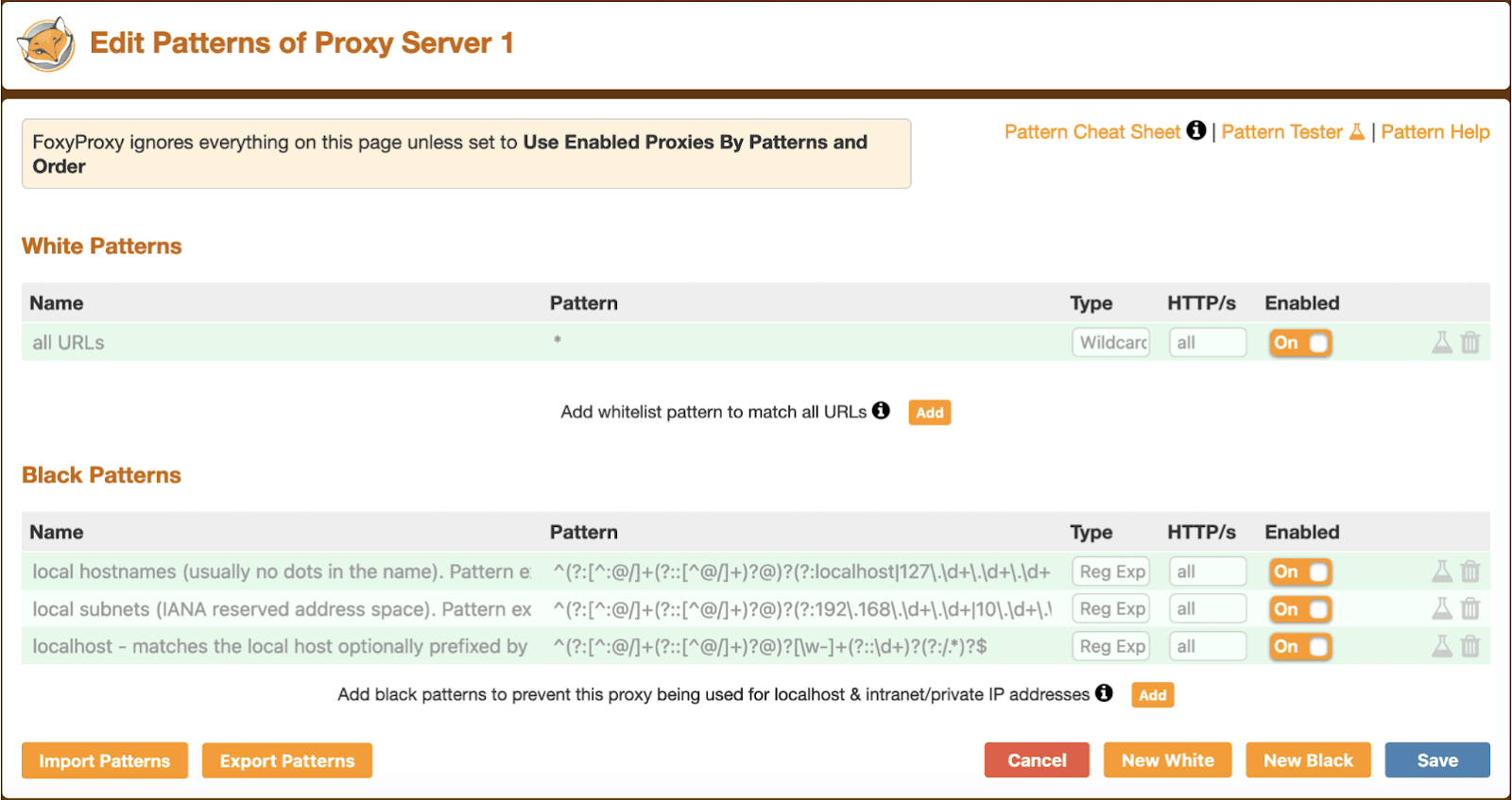Save the proxy patterns
This screenshot has height=800, width=1512.
(1437, 759)
